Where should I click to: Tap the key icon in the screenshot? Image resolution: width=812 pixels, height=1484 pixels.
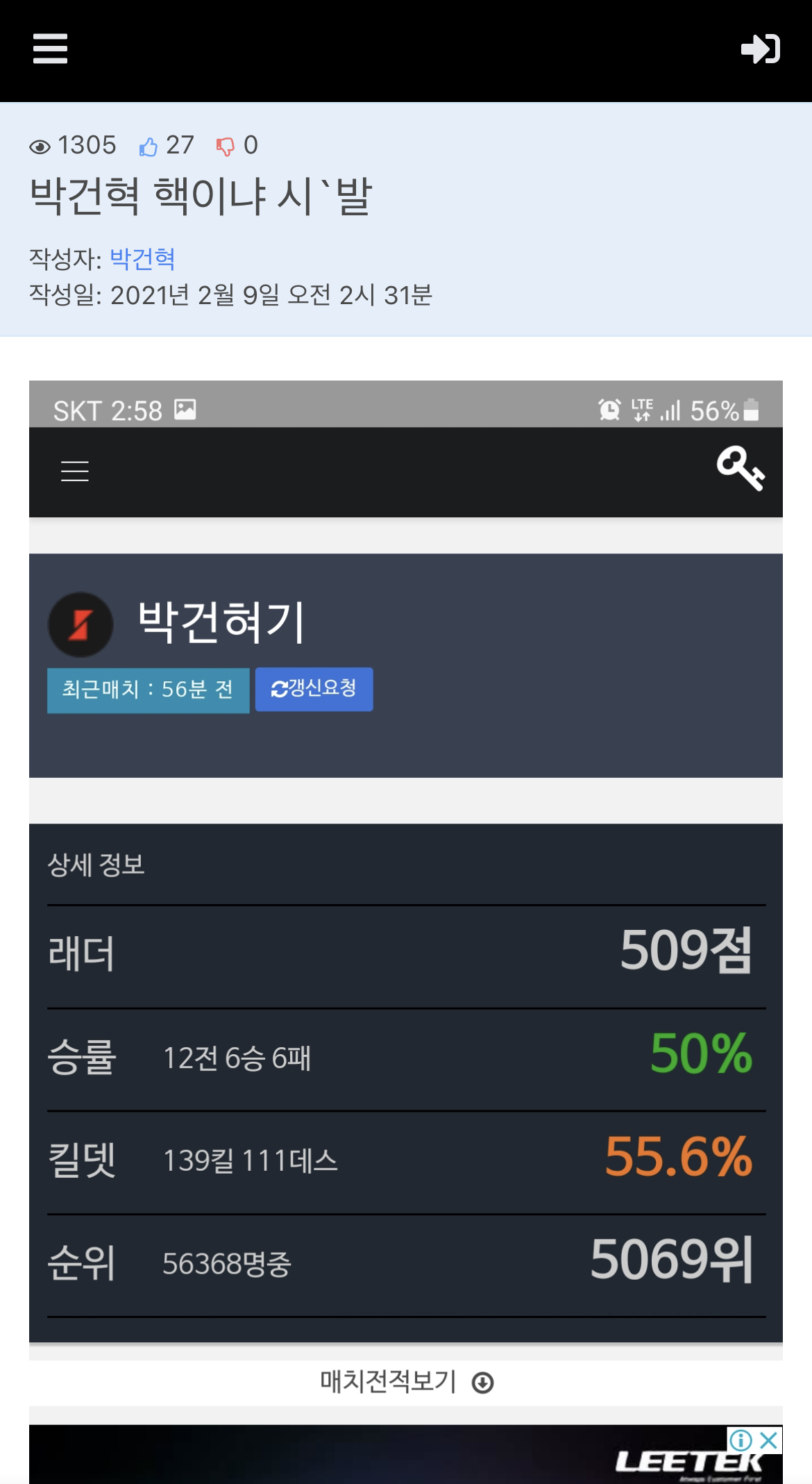(741, 469)
